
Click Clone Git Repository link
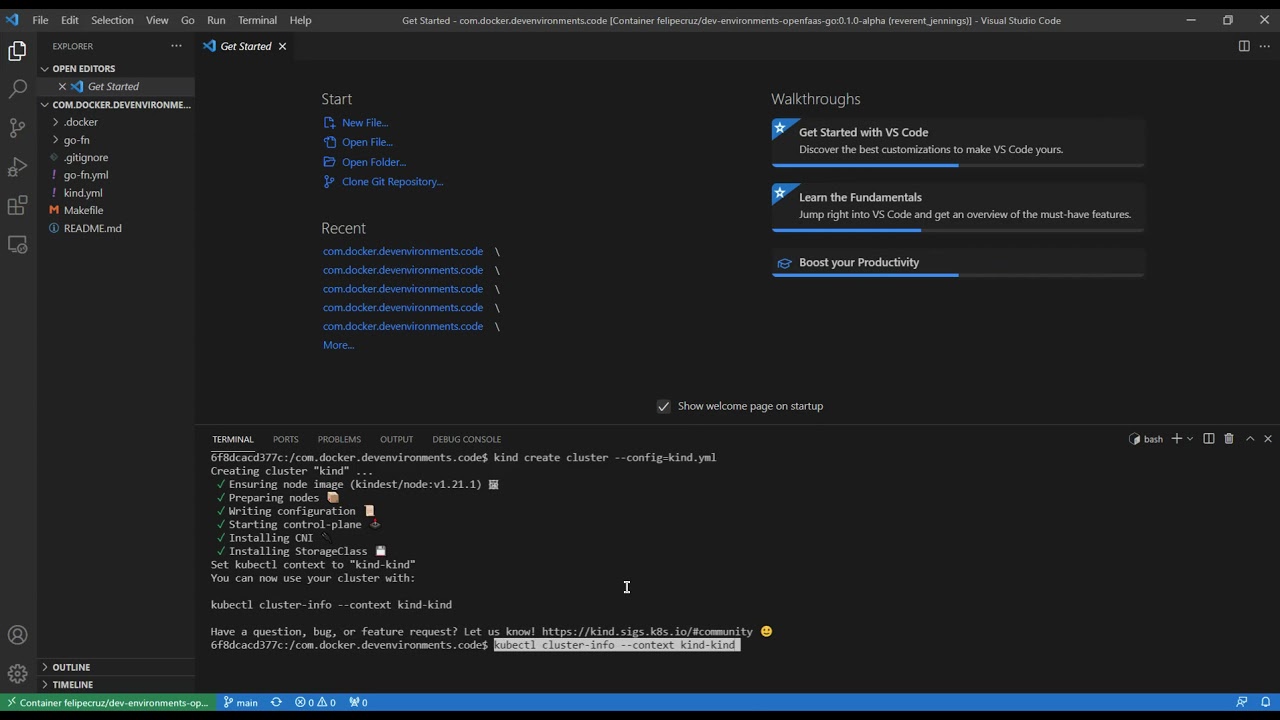[x=392, y=182]
